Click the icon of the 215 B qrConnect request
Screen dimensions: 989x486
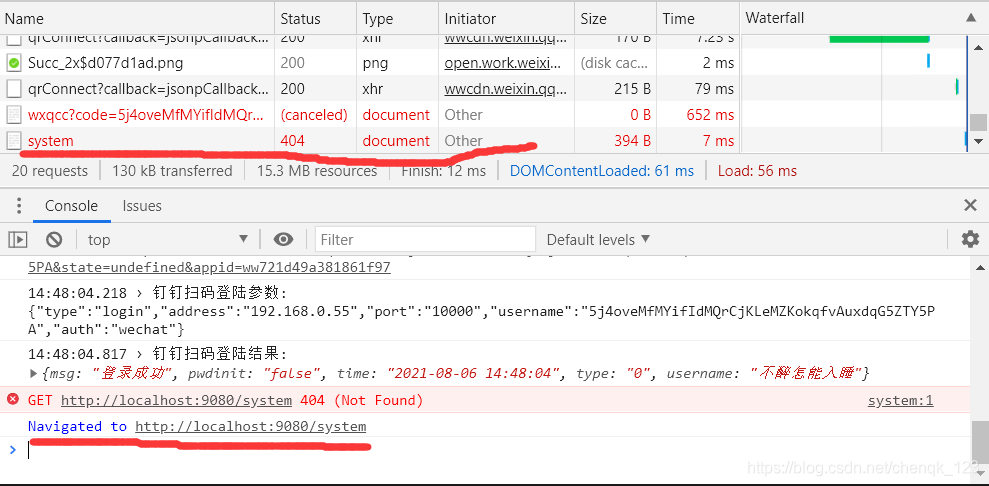click(13, 89)
